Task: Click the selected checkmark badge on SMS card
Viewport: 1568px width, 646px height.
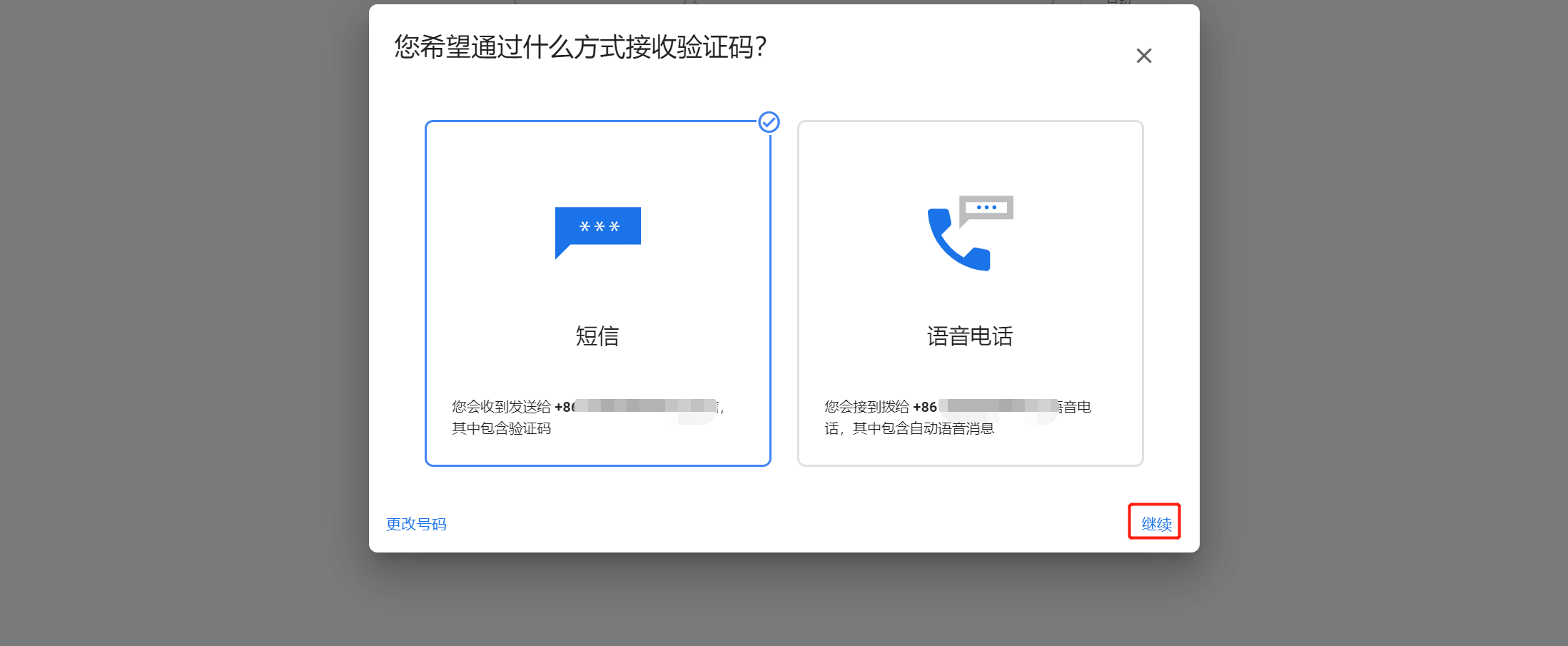Action: pos(769,122)
